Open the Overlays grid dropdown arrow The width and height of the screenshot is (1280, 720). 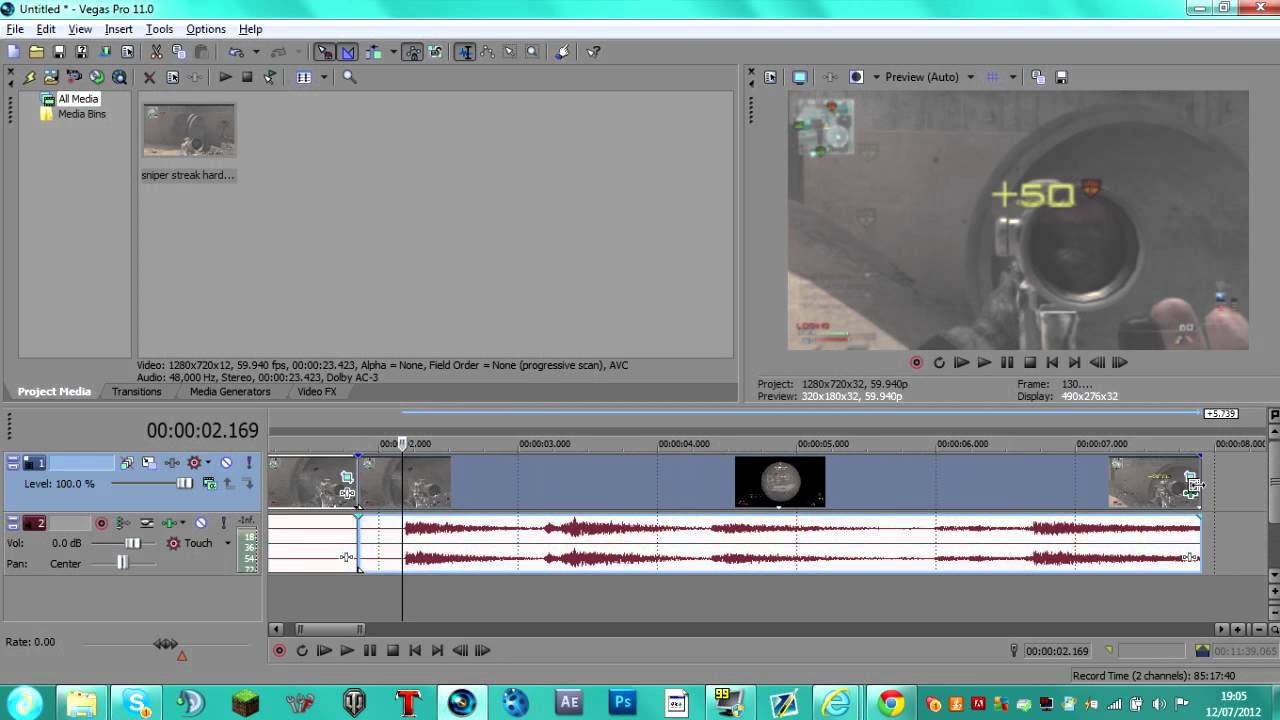click(1012, 77)
